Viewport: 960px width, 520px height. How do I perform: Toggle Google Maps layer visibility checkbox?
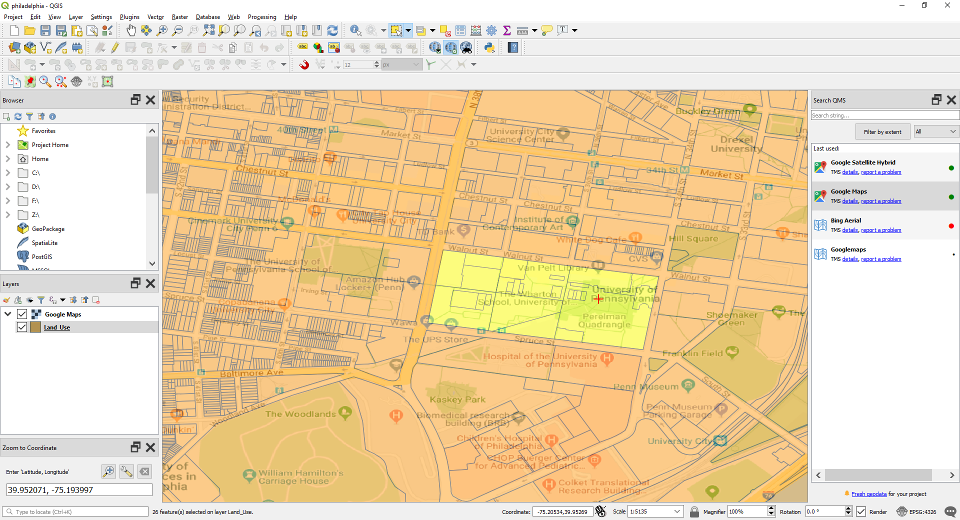[22, 314]
